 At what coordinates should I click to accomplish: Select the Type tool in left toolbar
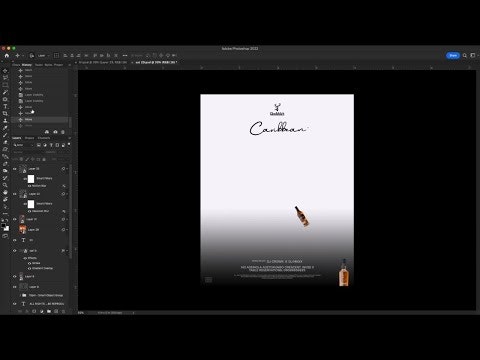(x=5, y=106)
